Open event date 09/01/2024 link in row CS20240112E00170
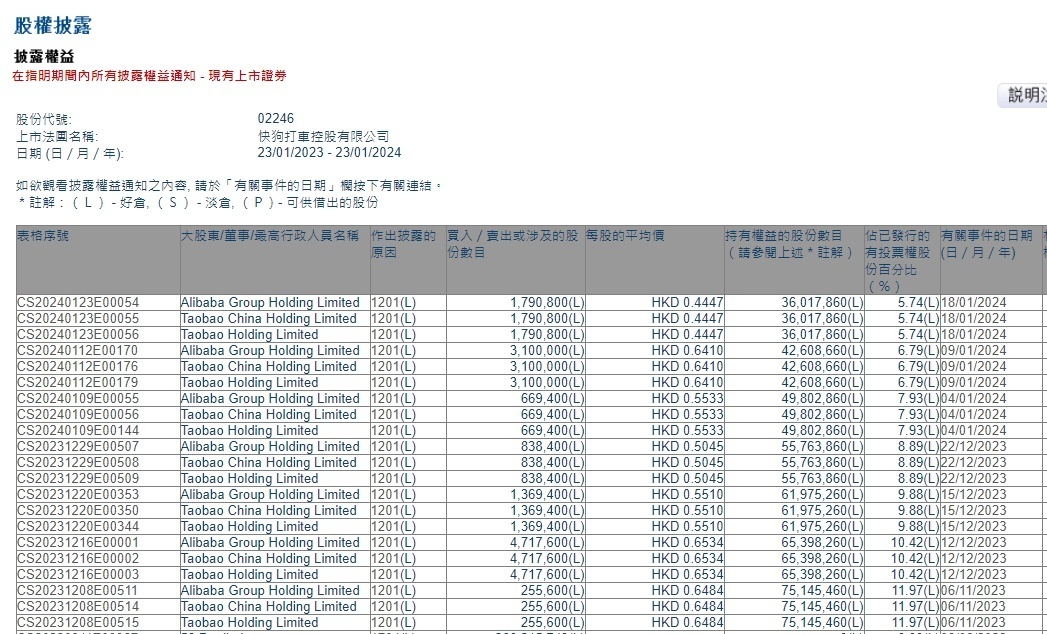The height and width of the screenshot is (634, 1047). (x=974, y=351)
